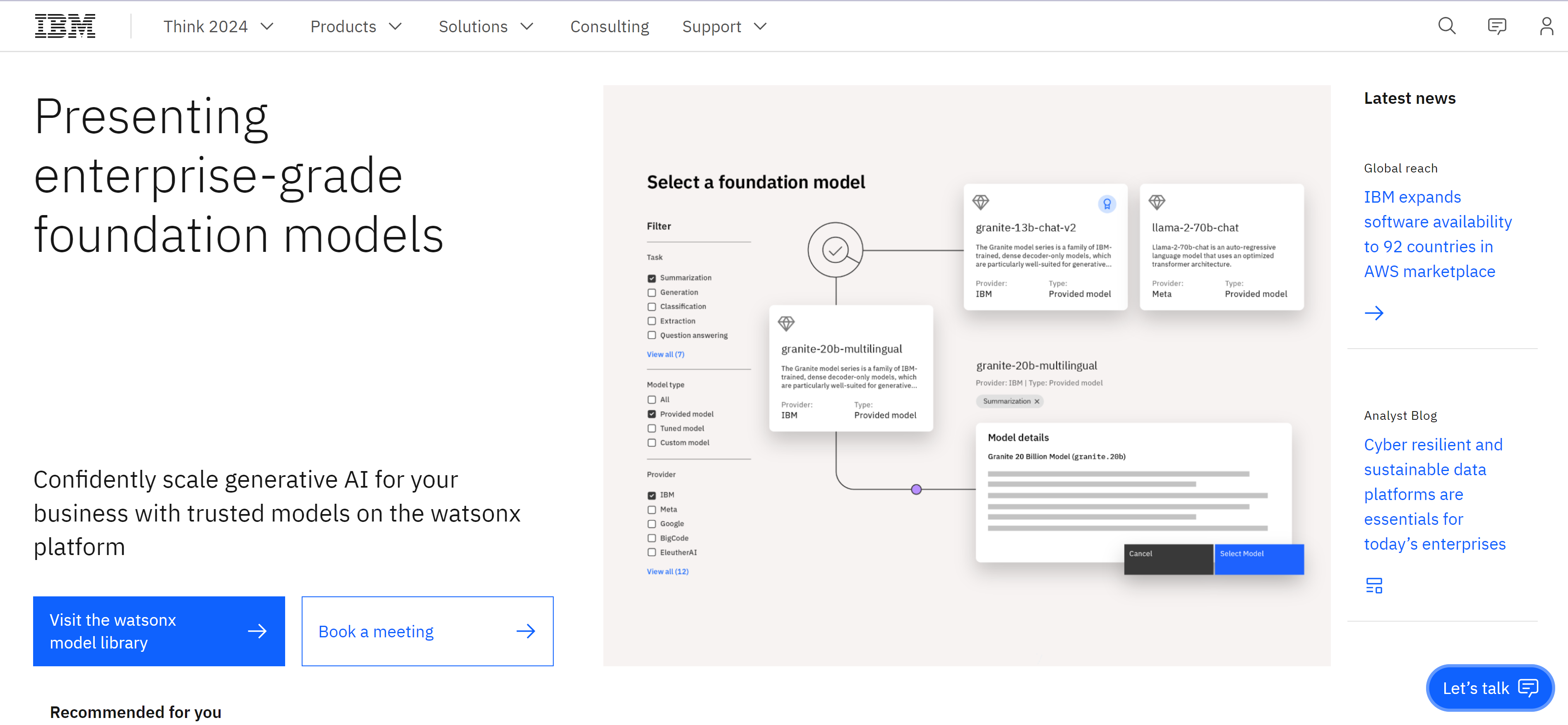
Task: Click the Select Model button
Action: tap(1259, 559)
